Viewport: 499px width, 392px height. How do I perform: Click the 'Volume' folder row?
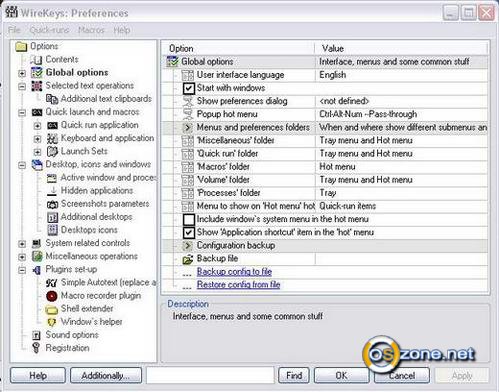325,180
